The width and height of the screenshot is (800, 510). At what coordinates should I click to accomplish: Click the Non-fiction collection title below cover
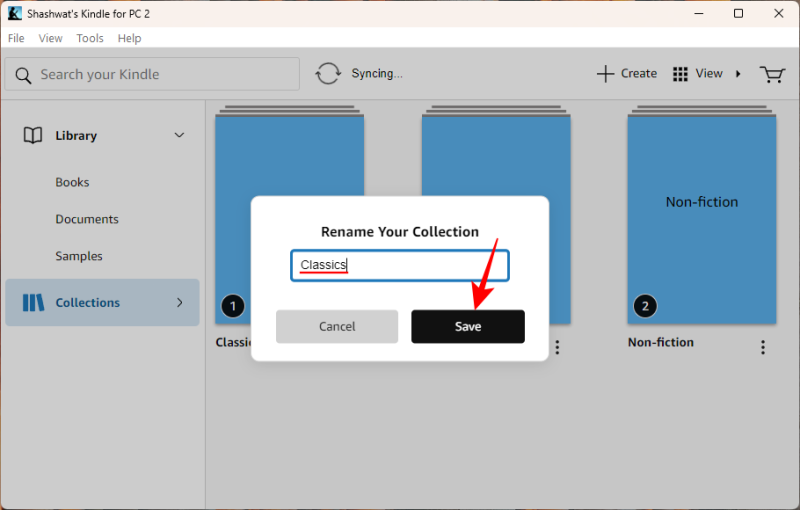tap(661, 342)
